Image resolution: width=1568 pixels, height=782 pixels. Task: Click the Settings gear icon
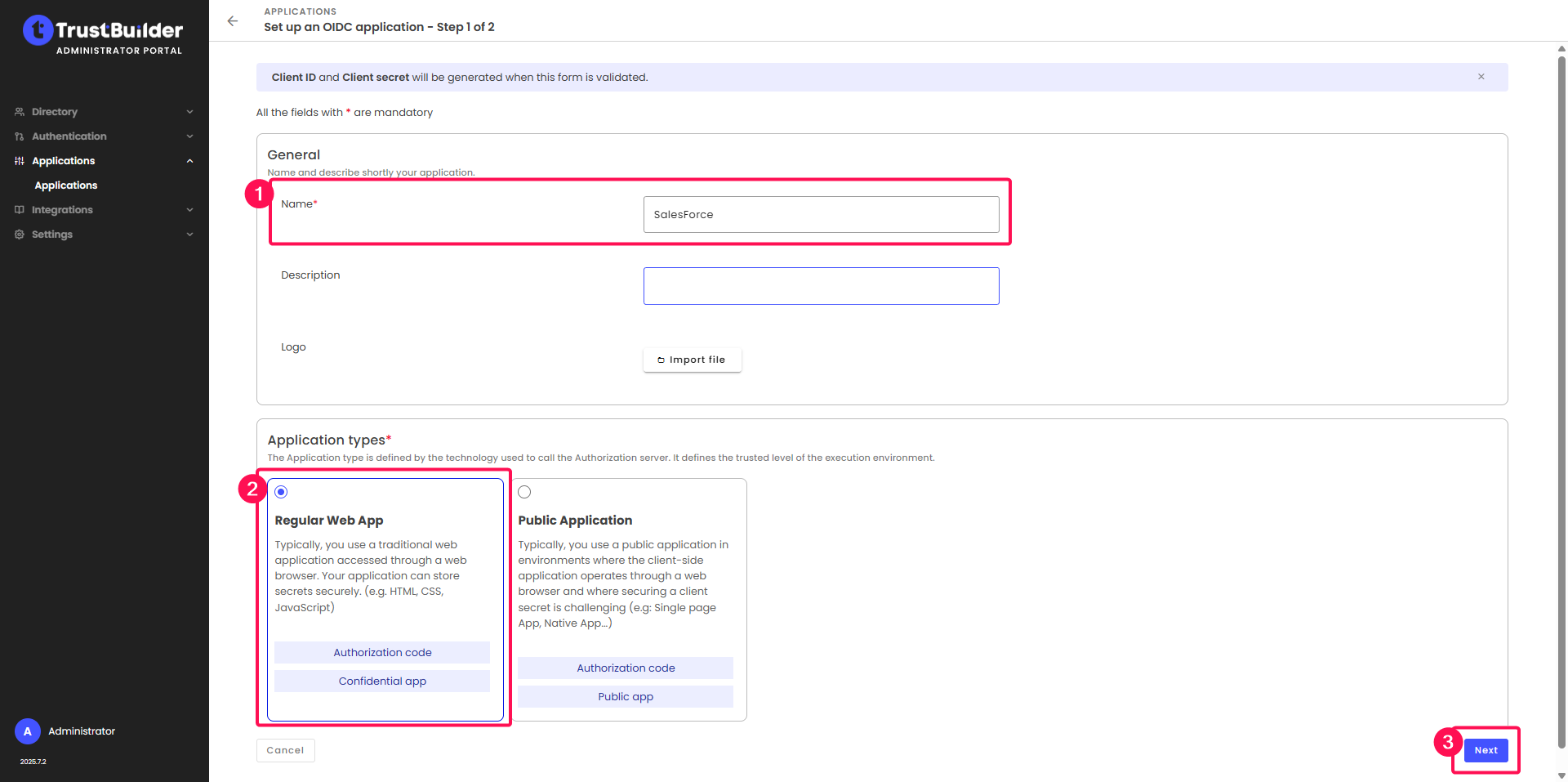(20, 235)
